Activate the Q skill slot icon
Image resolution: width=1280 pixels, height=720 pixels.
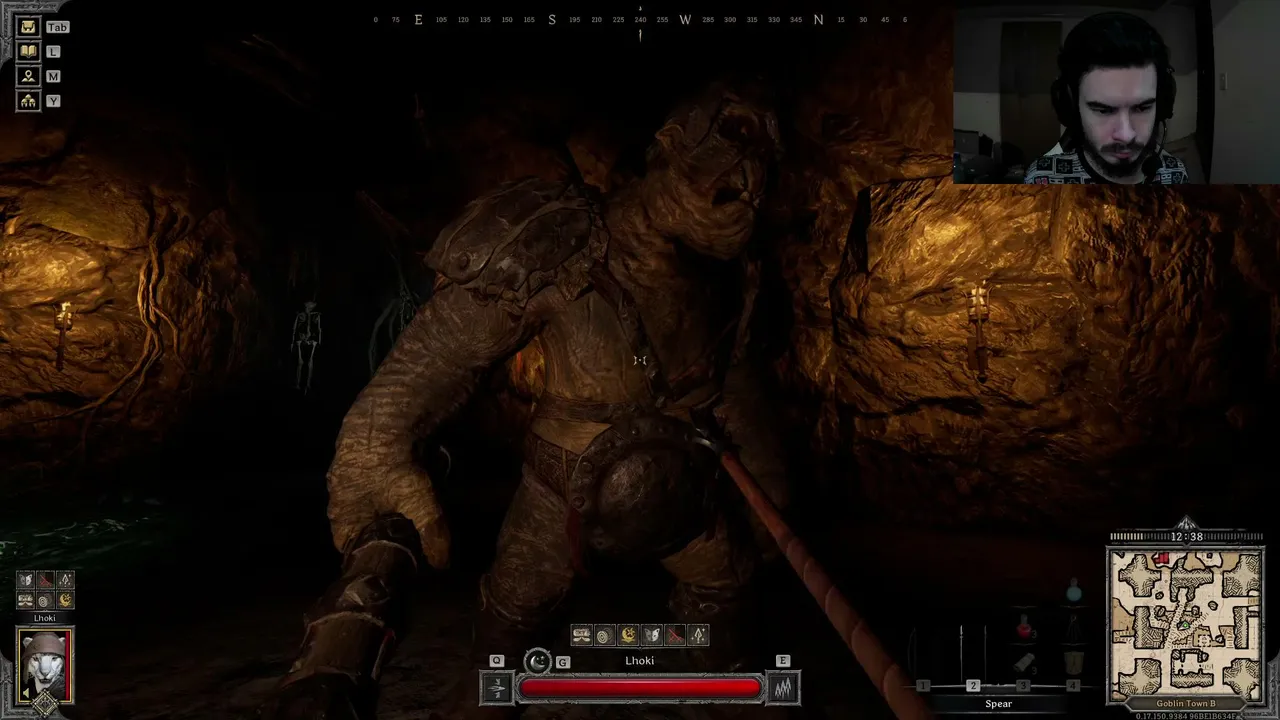click(497, 688)
